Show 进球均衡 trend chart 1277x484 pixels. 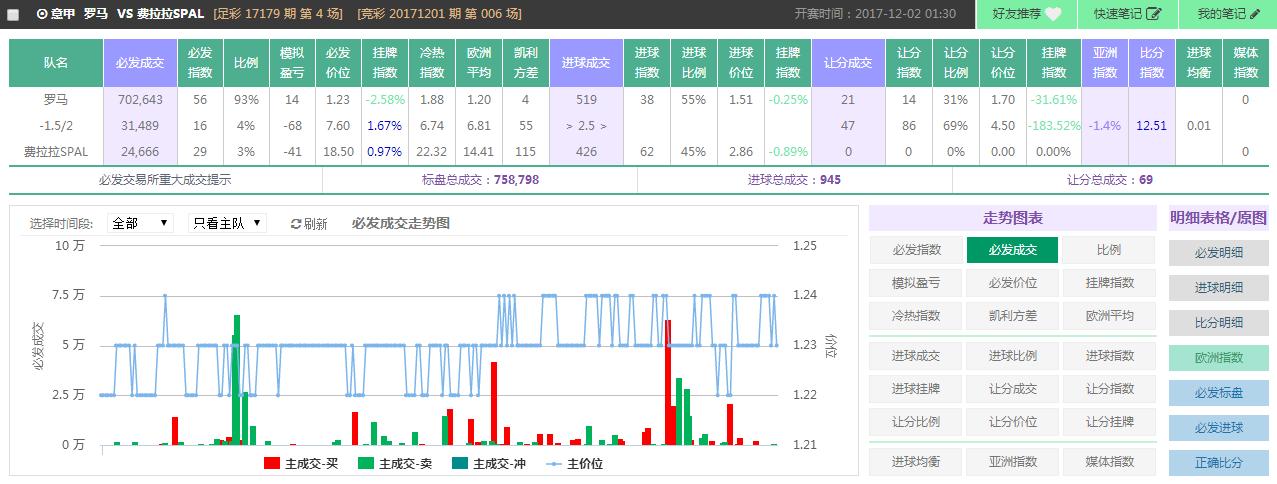coord(917,461)
